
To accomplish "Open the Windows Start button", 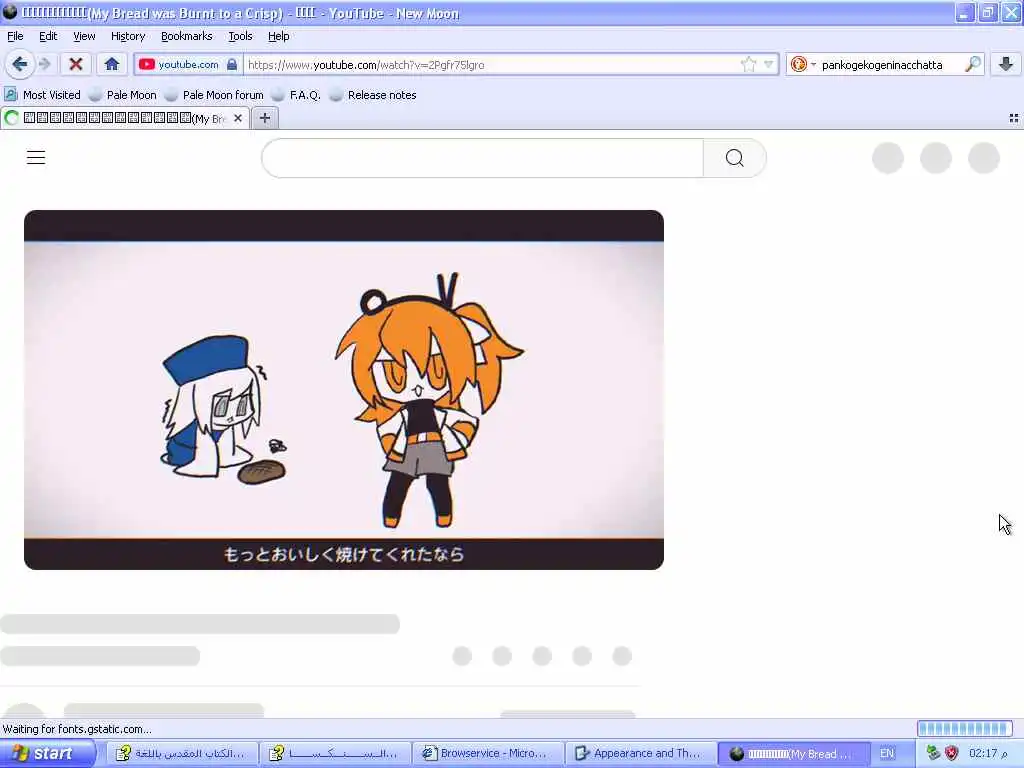I will click(x=46, y=753).
